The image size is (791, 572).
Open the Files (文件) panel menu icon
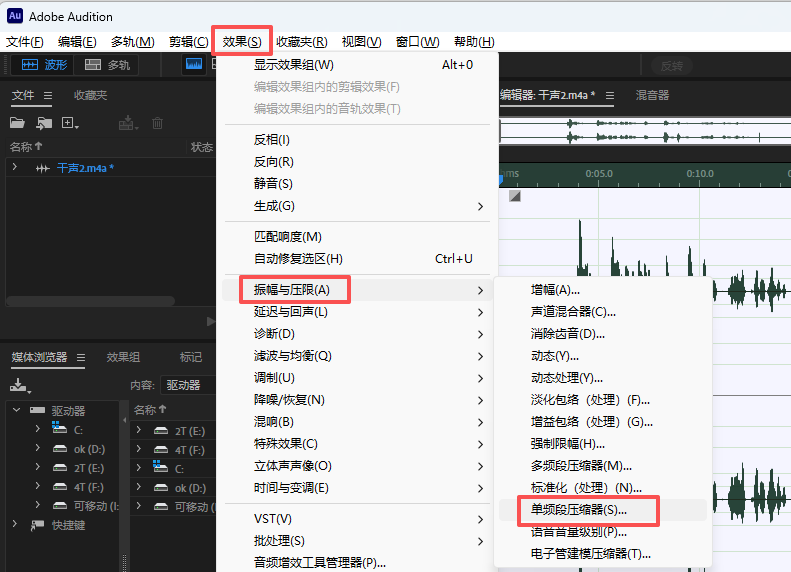point(48,95)
